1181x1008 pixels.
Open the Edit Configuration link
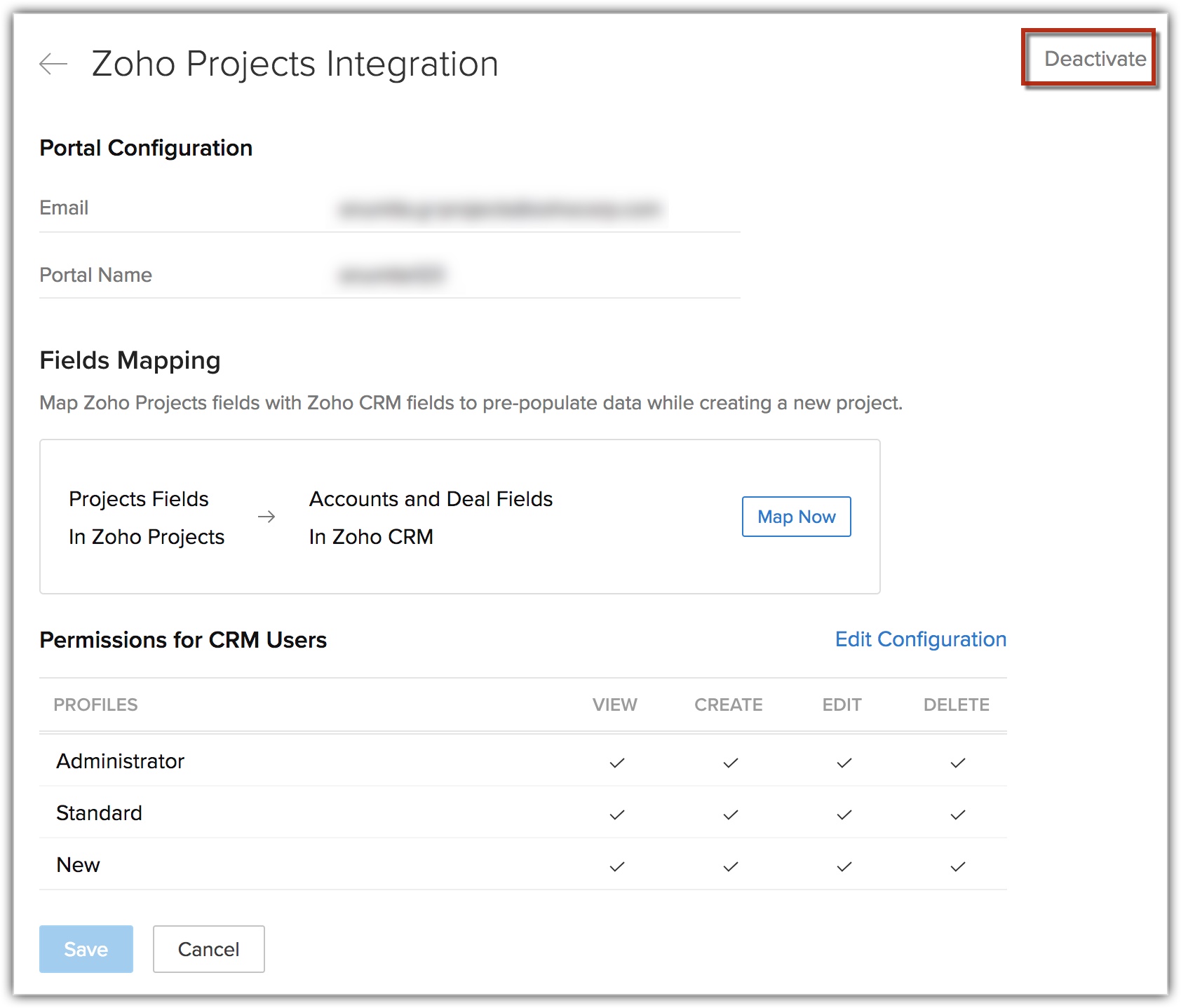pos(920,639)
